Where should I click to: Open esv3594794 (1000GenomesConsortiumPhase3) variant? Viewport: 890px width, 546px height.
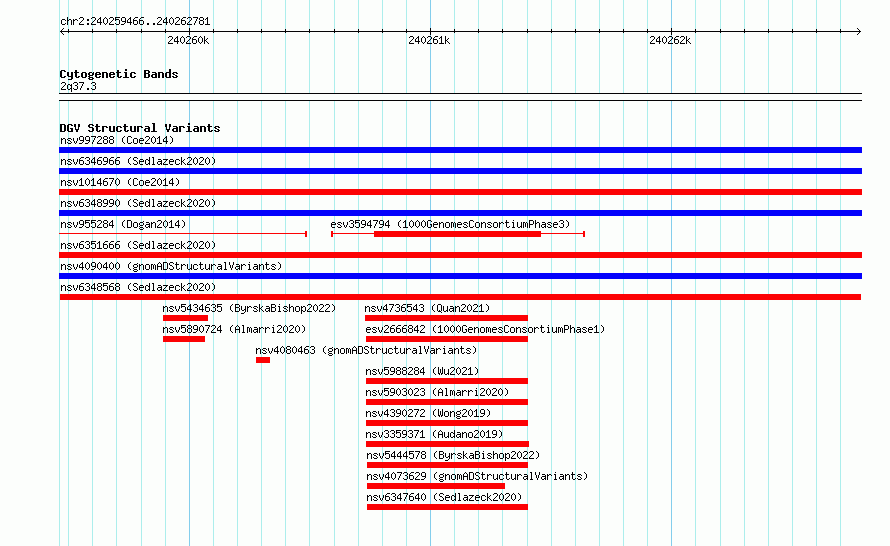point(450,224)
